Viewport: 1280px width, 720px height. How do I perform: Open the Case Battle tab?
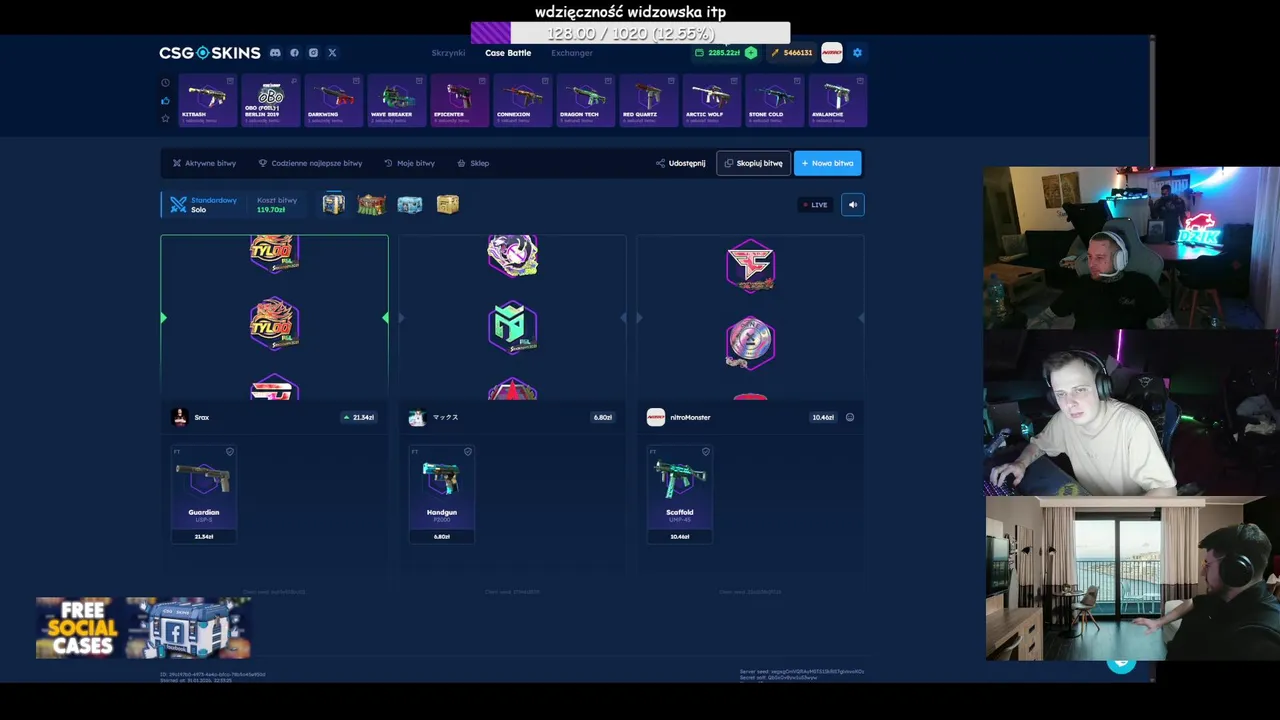[x=508, y=53]
